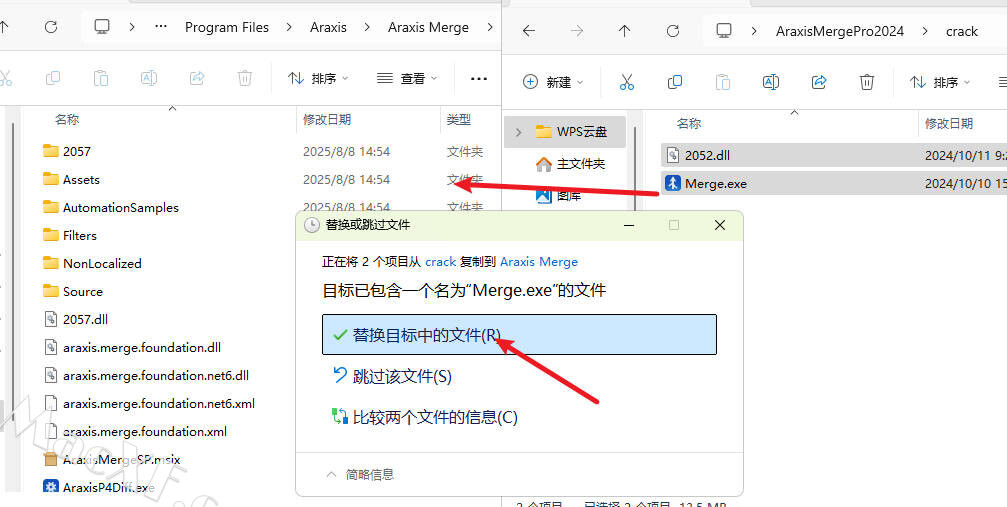1007x507 pixels.
Task: Click the Araxis Merge breadcrumb segment
Action: 428,27
